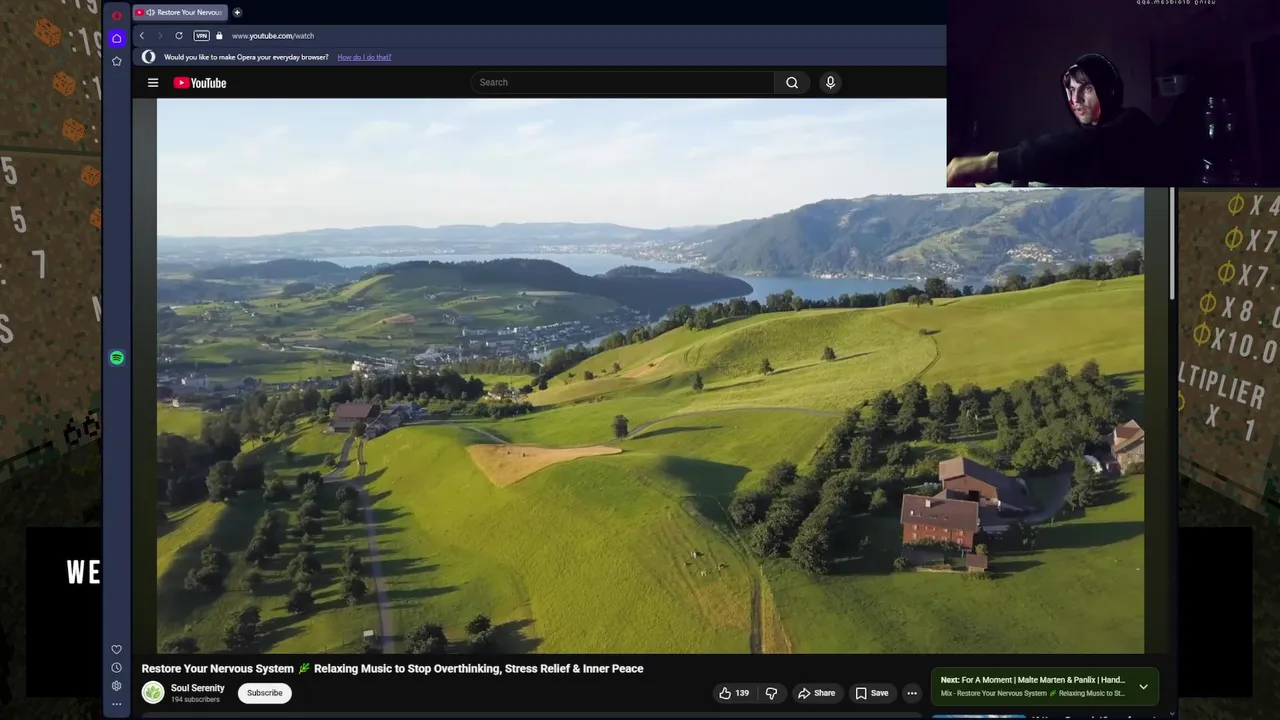Go to YouTube home via logo
1280x720 pixels.
point(200,83)
